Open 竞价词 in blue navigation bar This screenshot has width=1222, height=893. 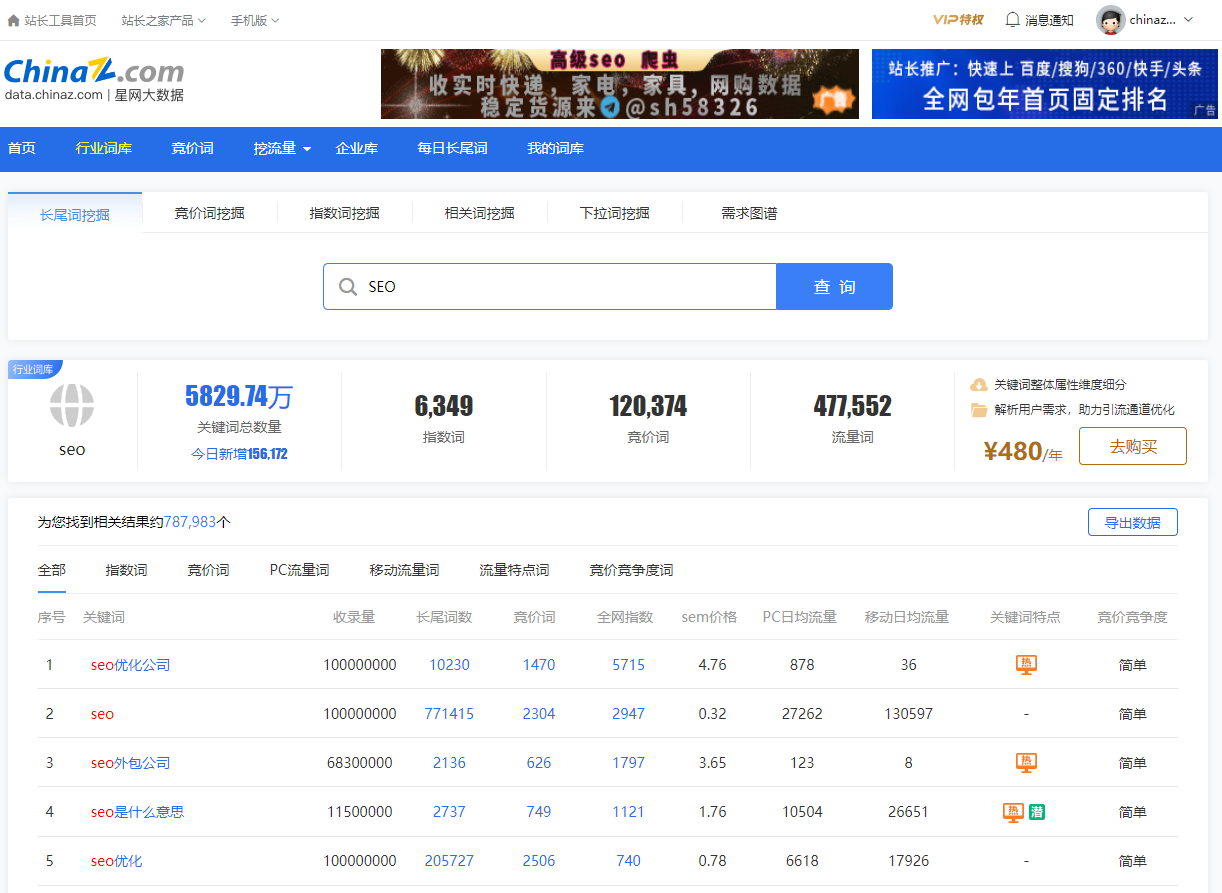pos(193,148)
